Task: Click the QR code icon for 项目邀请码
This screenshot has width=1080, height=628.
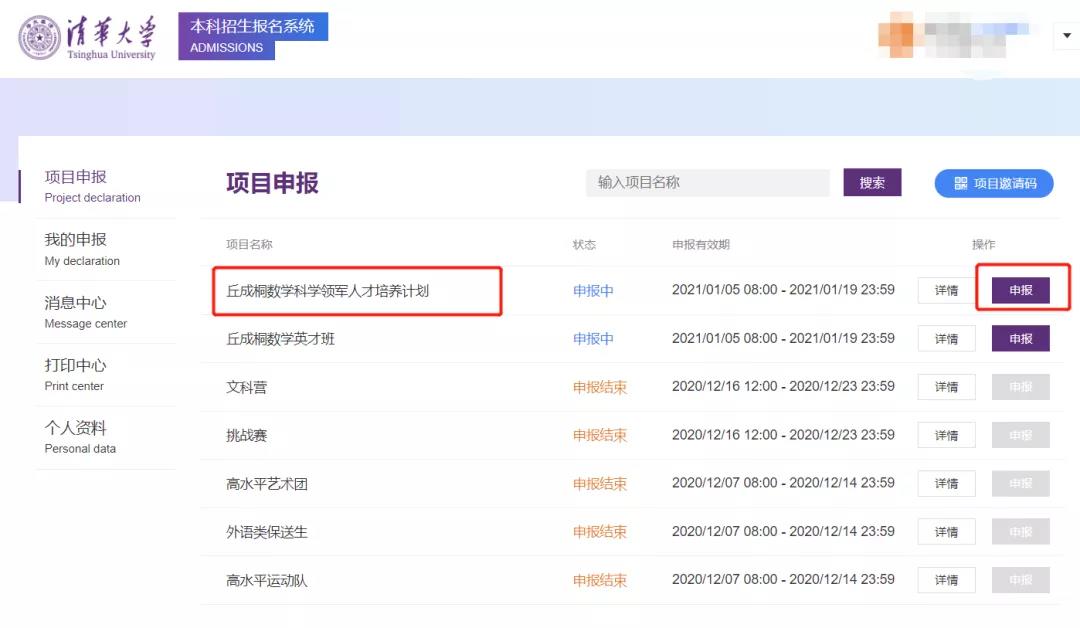Action: pyautogui.click(x=961, y=184)
